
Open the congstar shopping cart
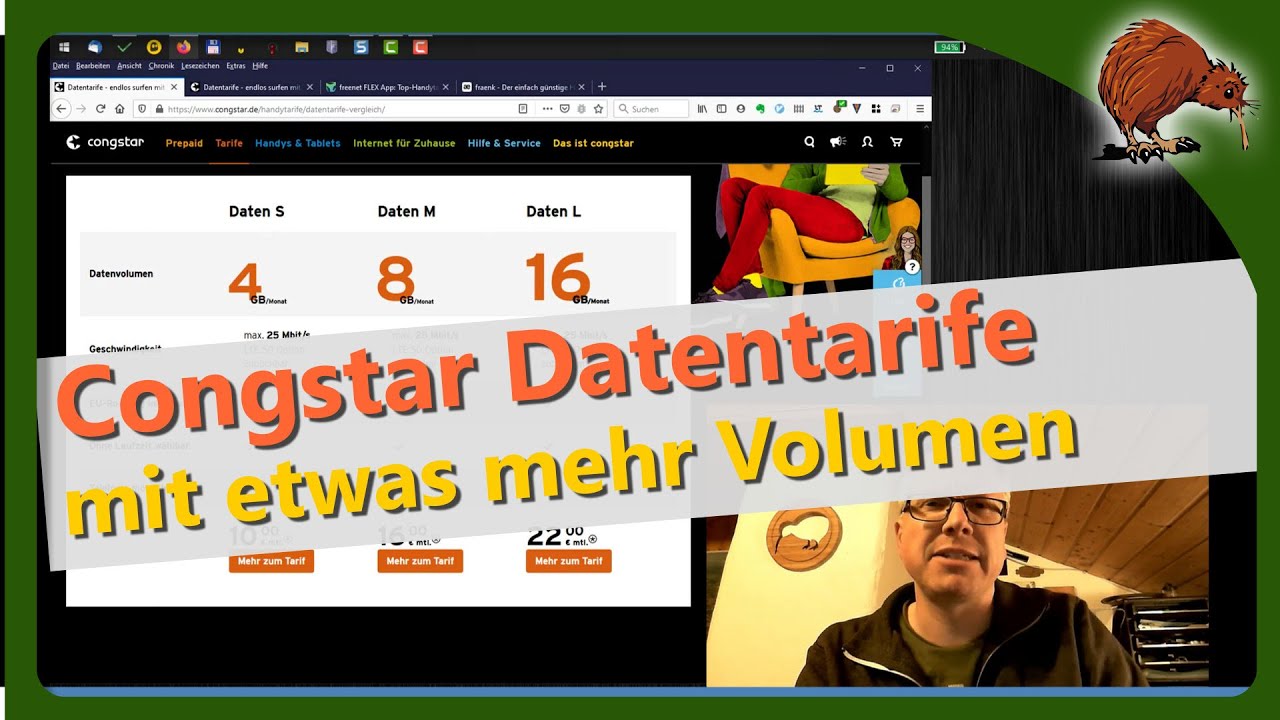tap(896, 143)
